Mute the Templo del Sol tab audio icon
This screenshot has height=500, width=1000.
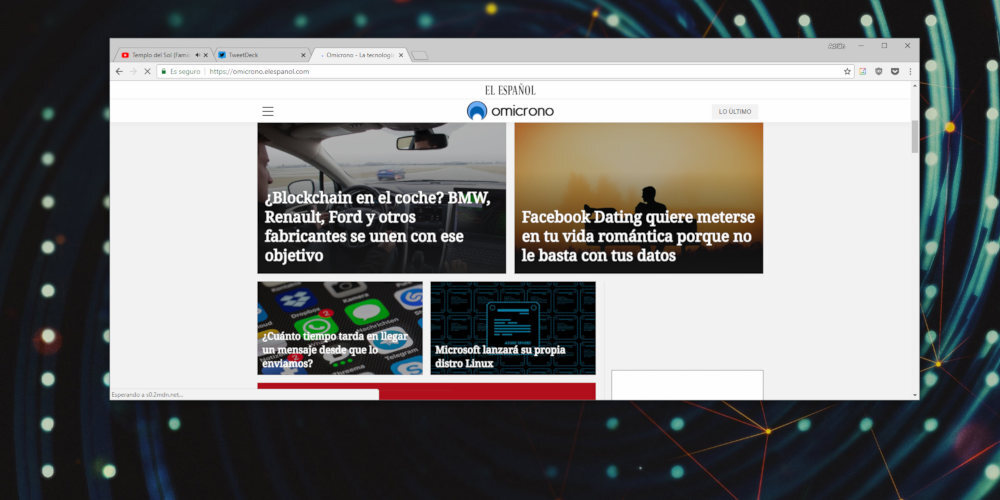(197, 55)
